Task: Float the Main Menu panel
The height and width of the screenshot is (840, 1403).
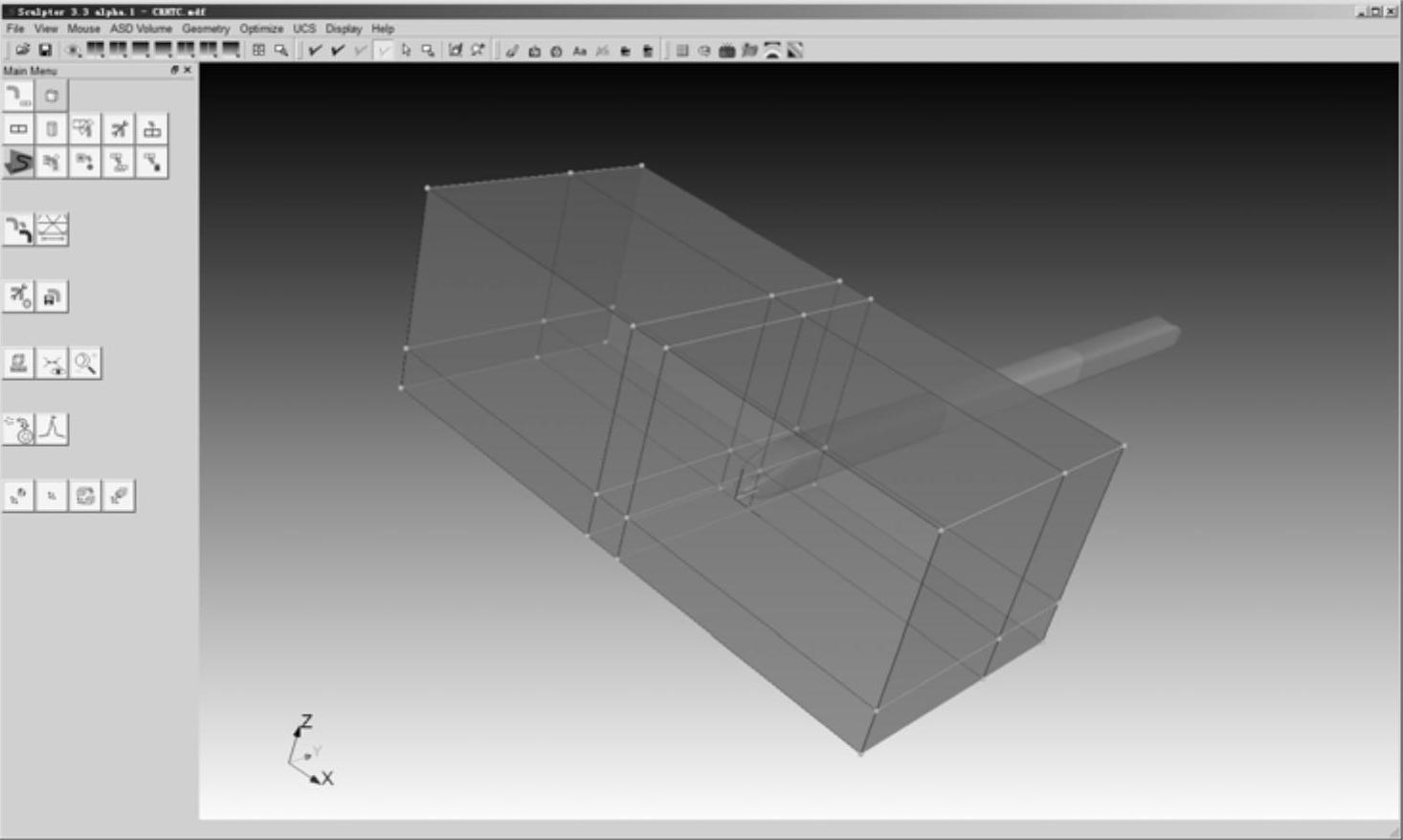Action: 174,70
